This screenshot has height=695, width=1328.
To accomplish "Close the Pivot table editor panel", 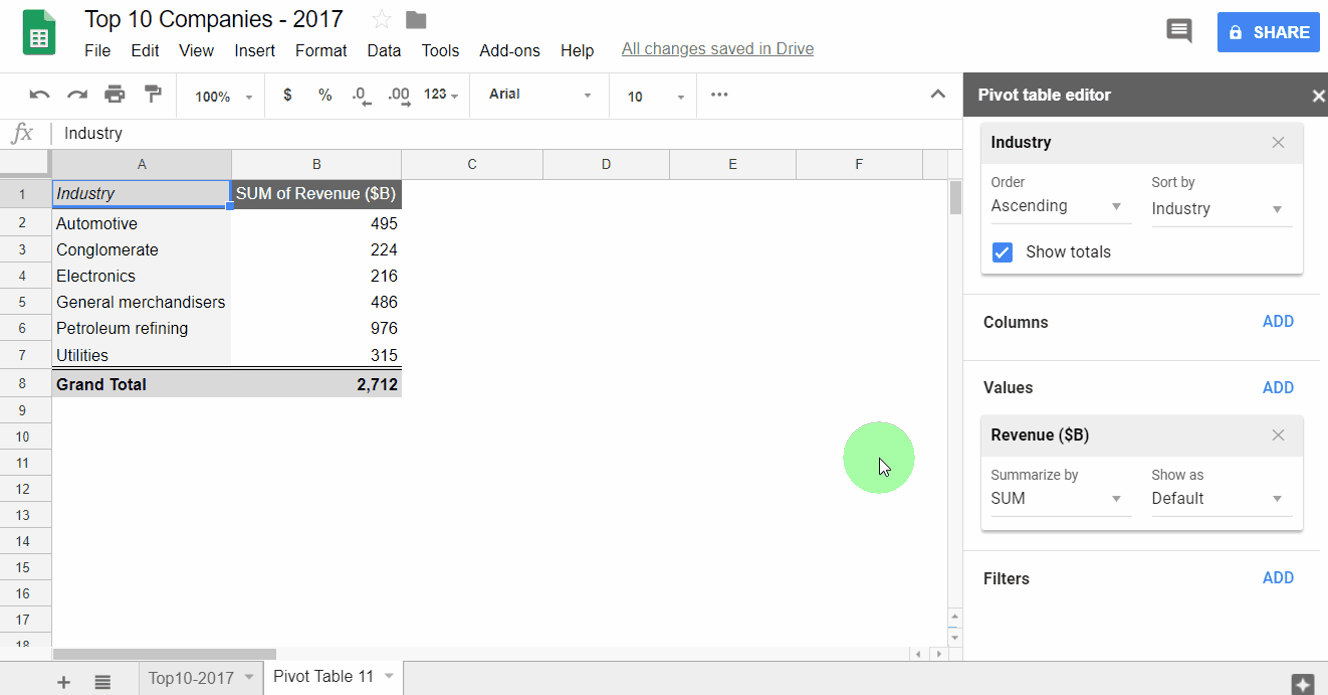I will (x=1318, y=96).
